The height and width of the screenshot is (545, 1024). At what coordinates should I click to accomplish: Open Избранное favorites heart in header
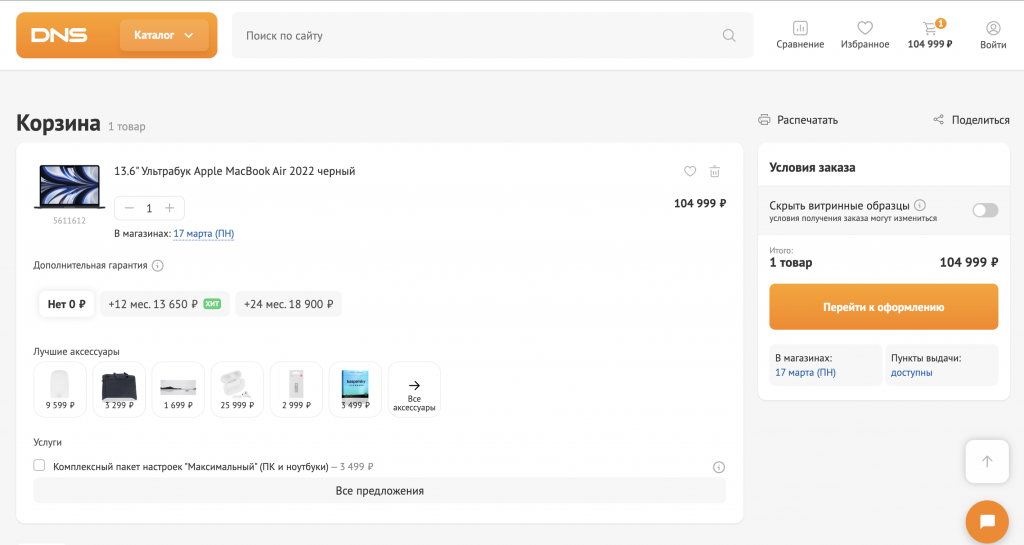865,28
